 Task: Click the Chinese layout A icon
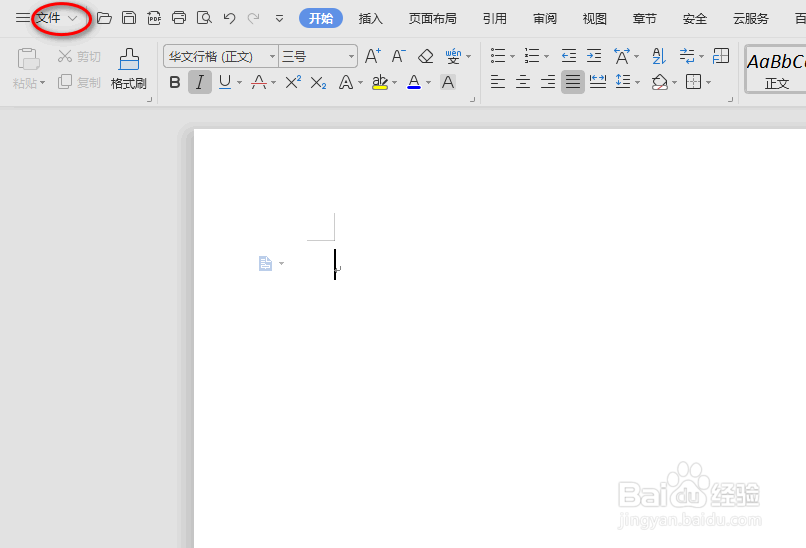[x=622, y=56]
